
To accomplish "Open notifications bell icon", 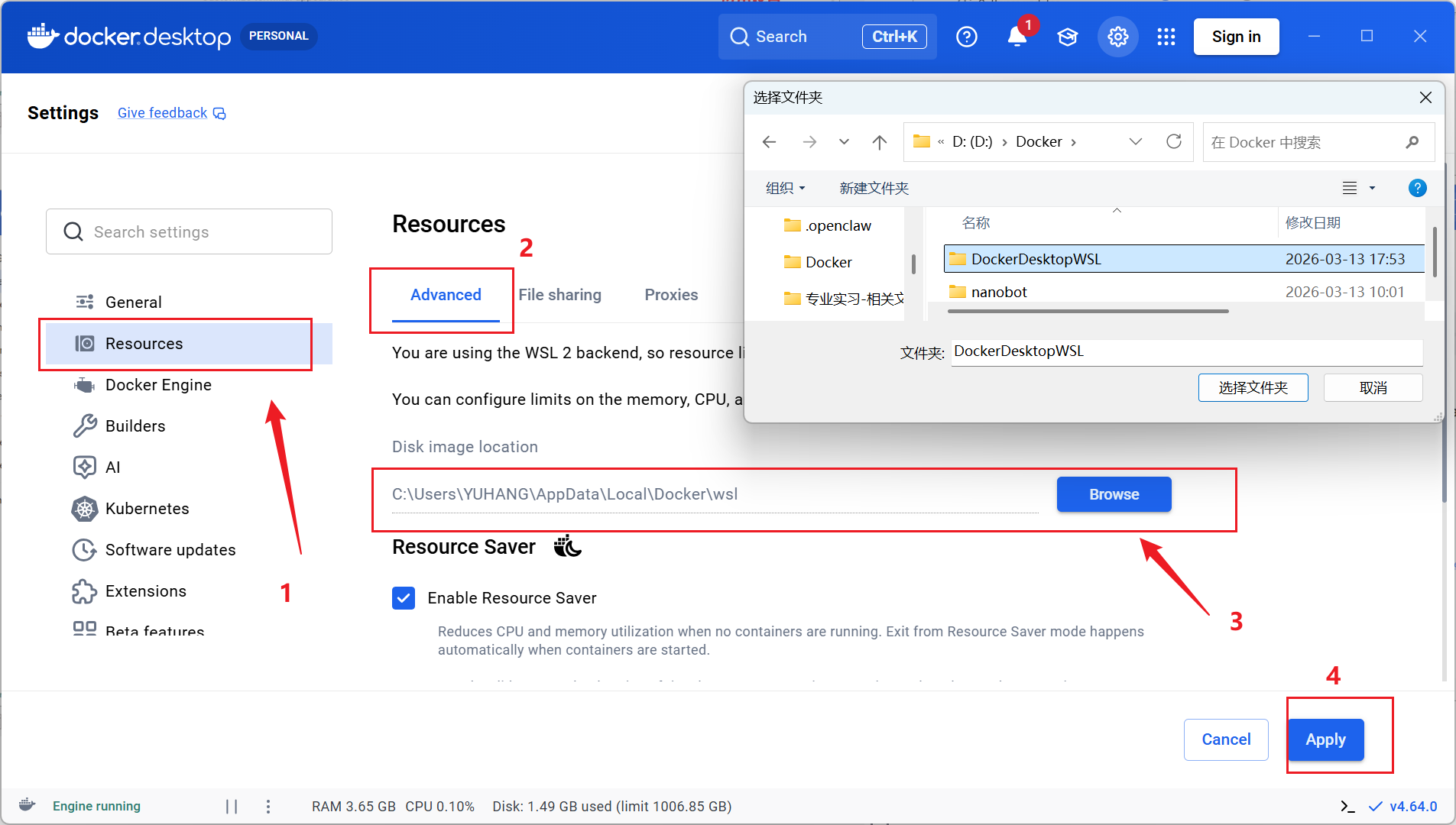I will pos(1017,37).
